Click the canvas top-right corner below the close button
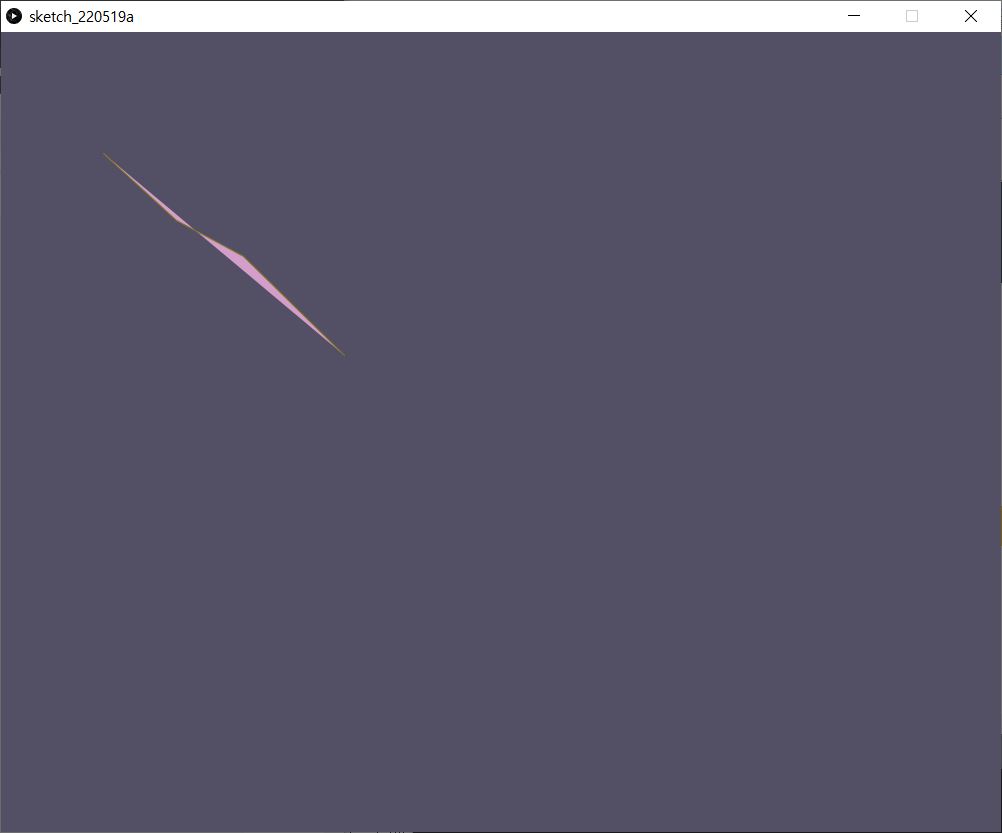Viewport: 1002px width, 833px height. [x=996, y=38]
